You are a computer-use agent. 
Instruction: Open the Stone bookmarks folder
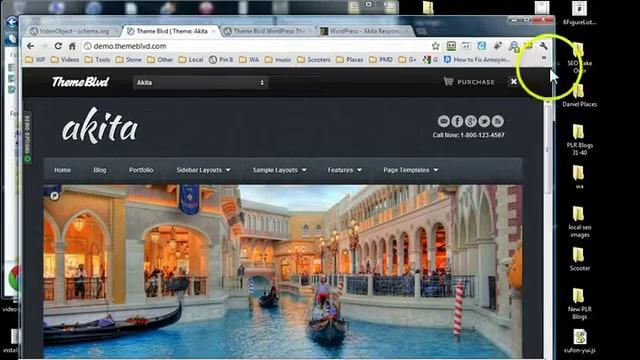[x=129, y=60]
